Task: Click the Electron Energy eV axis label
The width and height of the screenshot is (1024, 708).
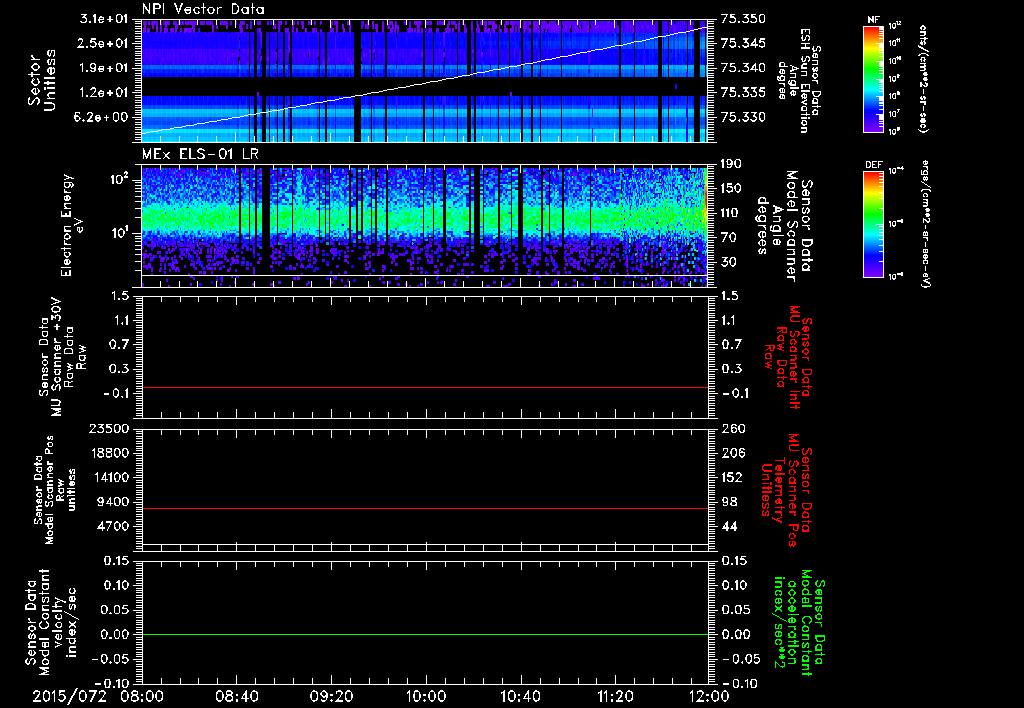Action: 73,223
